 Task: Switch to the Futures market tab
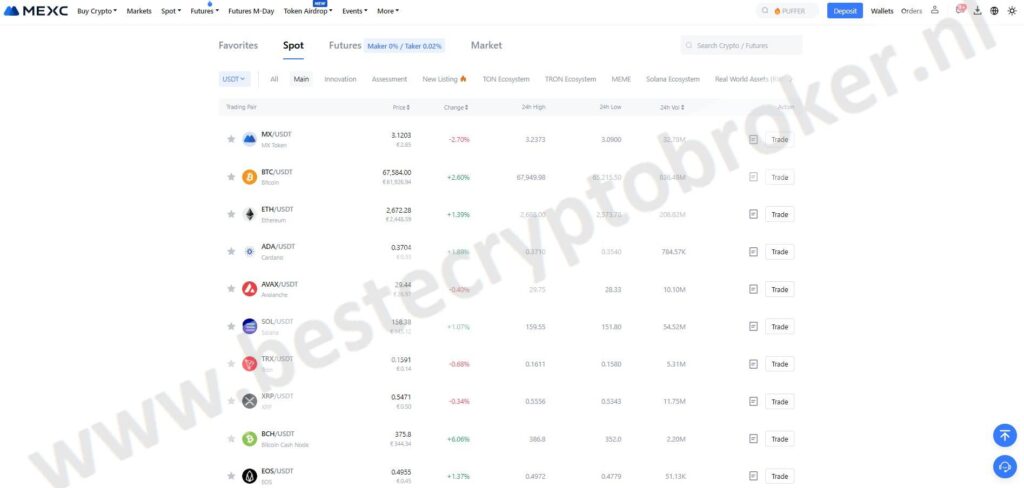click(345, 46)
